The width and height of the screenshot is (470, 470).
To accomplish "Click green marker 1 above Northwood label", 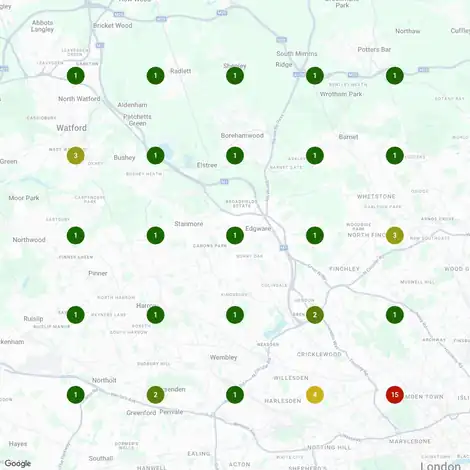I will pyautogui.click(x=76, y=235).
